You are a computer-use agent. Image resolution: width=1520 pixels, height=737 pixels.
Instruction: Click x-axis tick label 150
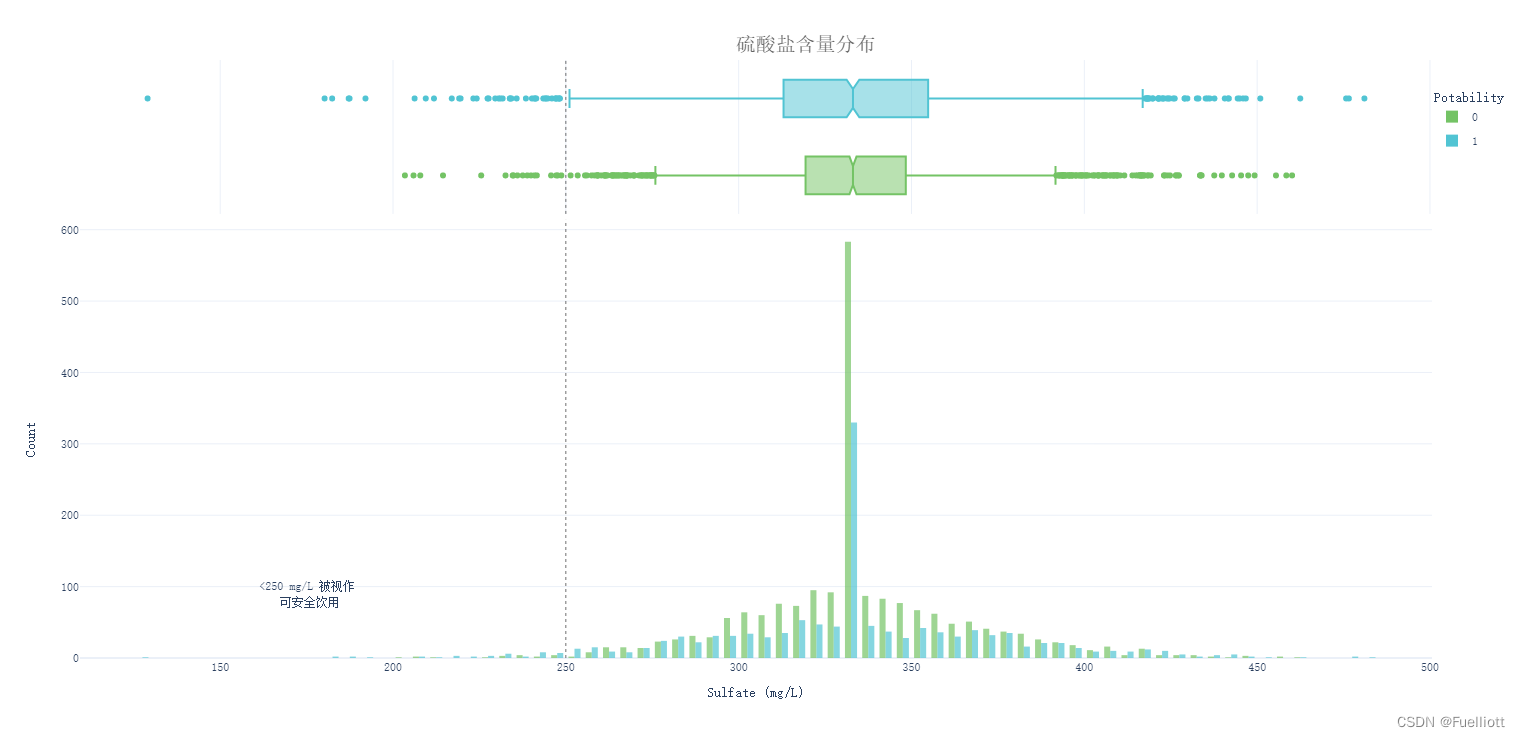[220, 667]
